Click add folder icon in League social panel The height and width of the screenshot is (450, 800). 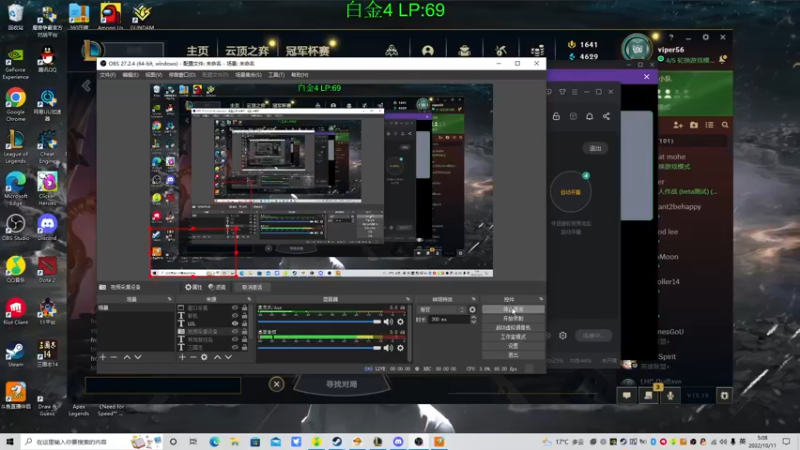(694, 125)
